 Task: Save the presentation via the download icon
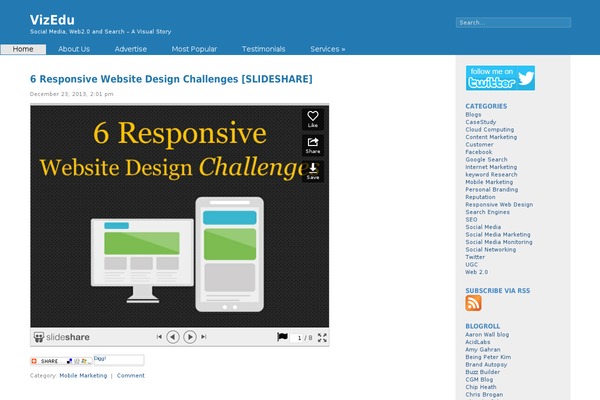click(x=313, y=171)
